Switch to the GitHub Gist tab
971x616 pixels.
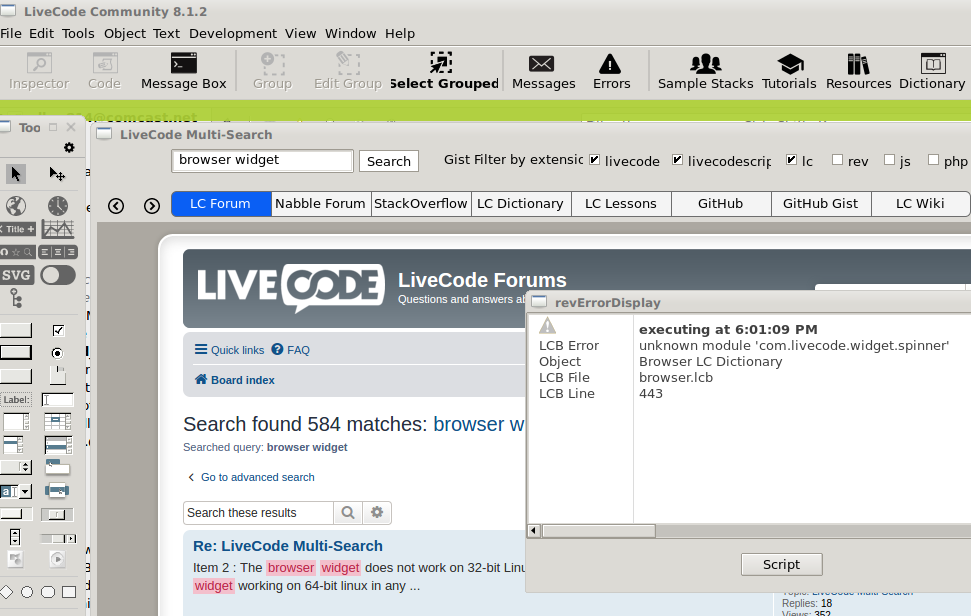[821, 204]
